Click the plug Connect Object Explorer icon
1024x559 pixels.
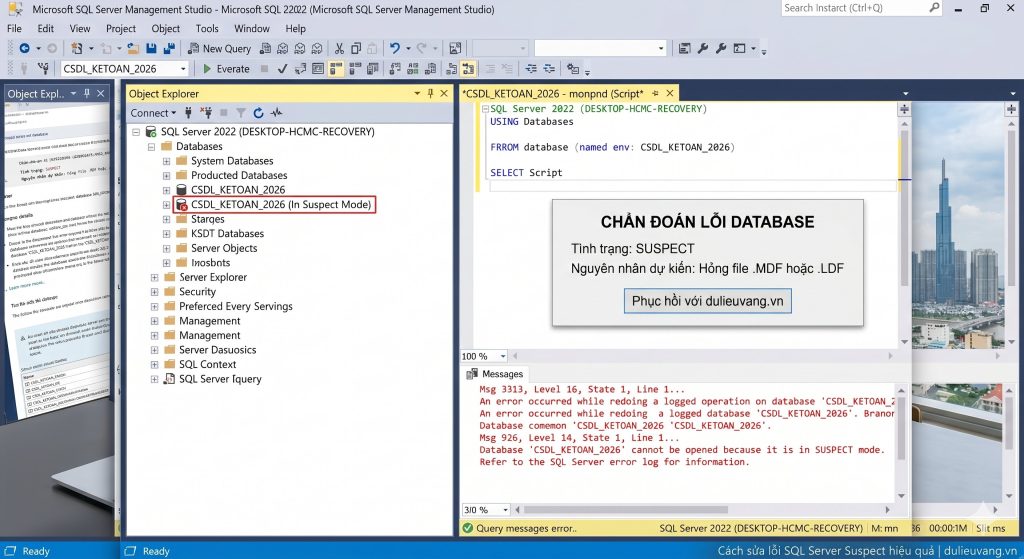coord(188,112)
